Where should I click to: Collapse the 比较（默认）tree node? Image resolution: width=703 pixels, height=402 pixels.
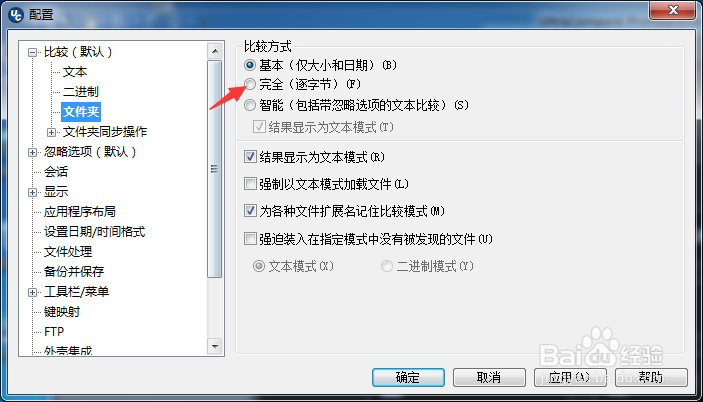[x=32, y=52]
